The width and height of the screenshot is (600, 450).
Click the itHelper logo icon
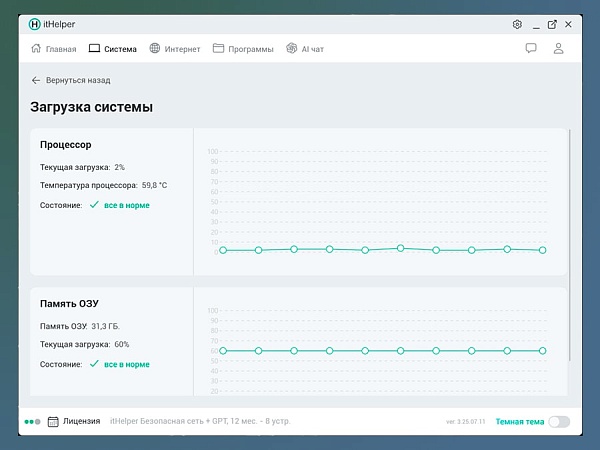35,24
